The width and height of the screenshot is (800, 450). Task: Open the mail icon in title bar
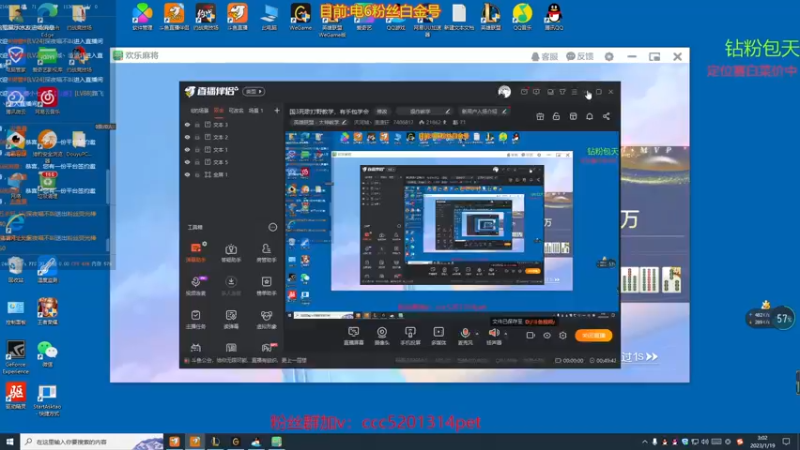point(524,92)
